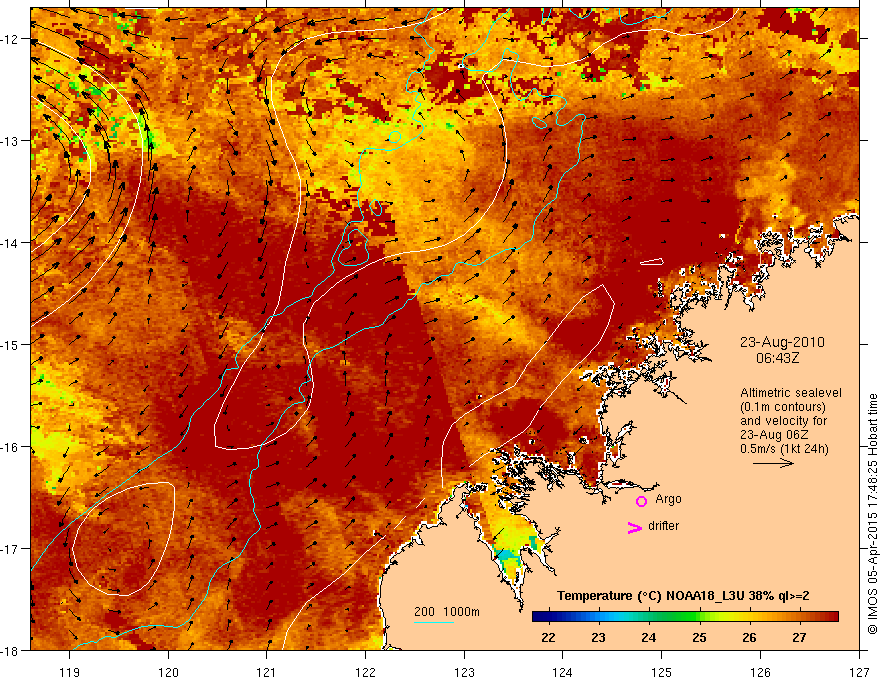Click longitude axis label 126
Screen dimensions: 880x680
760,672
